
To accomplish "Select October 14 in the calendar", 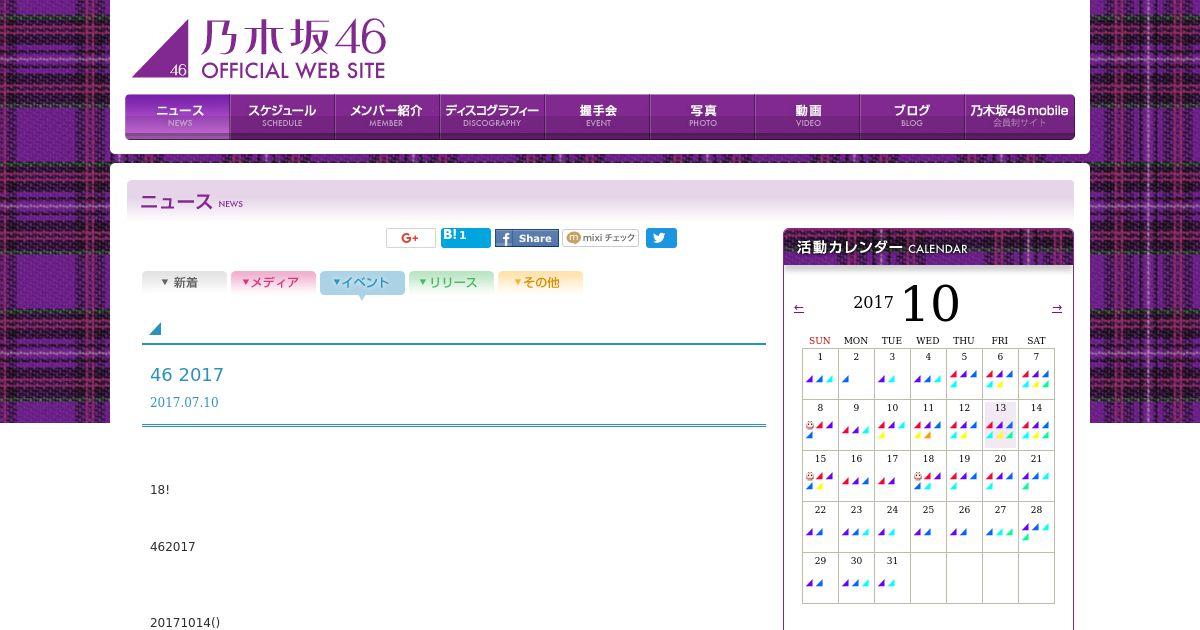I will click(x=1036, y=424).
